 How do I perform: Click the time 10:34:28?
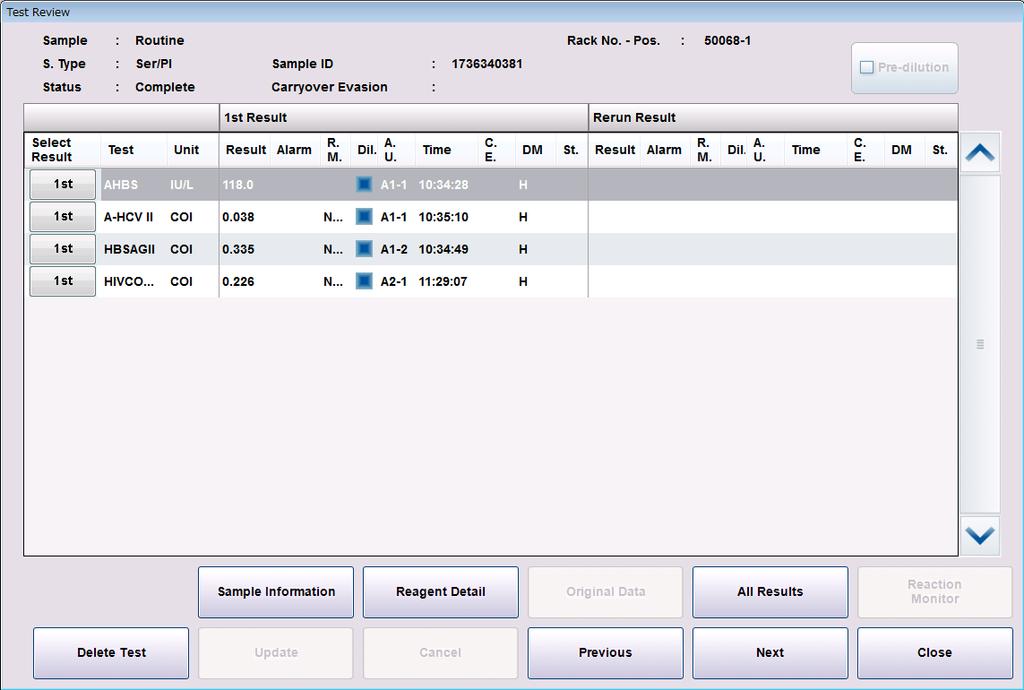click(443, 185)
